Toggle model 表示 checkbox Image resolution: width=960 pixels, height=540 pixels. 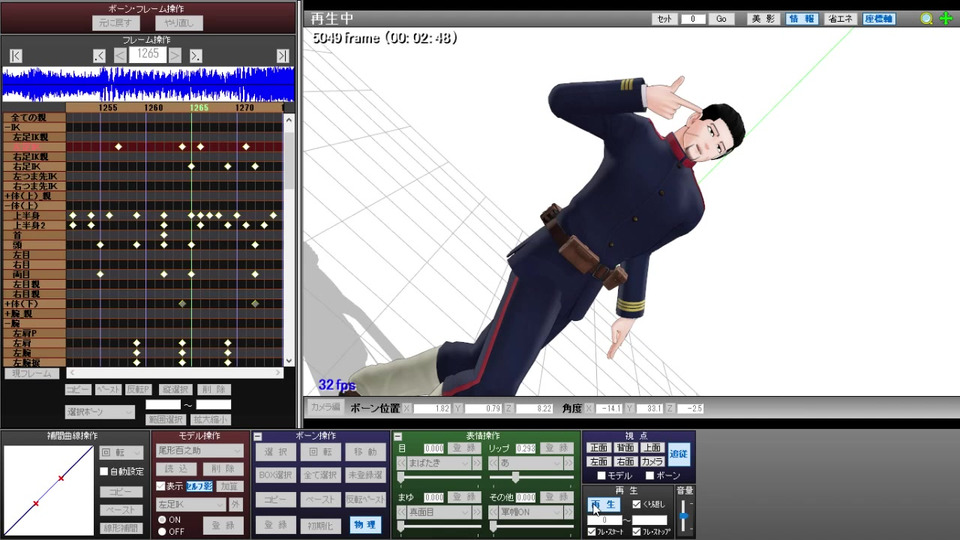[160, 486]
